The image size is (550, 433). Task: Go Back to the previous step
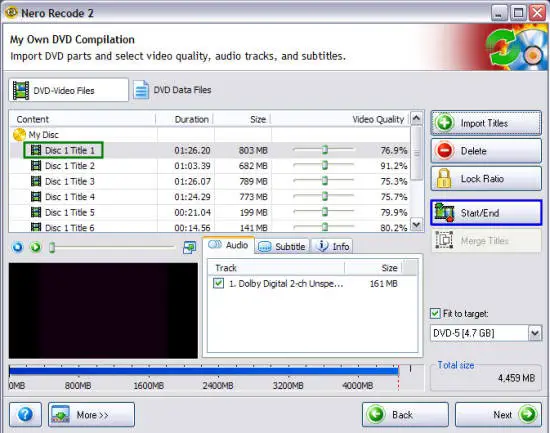[x=405, y=414]
